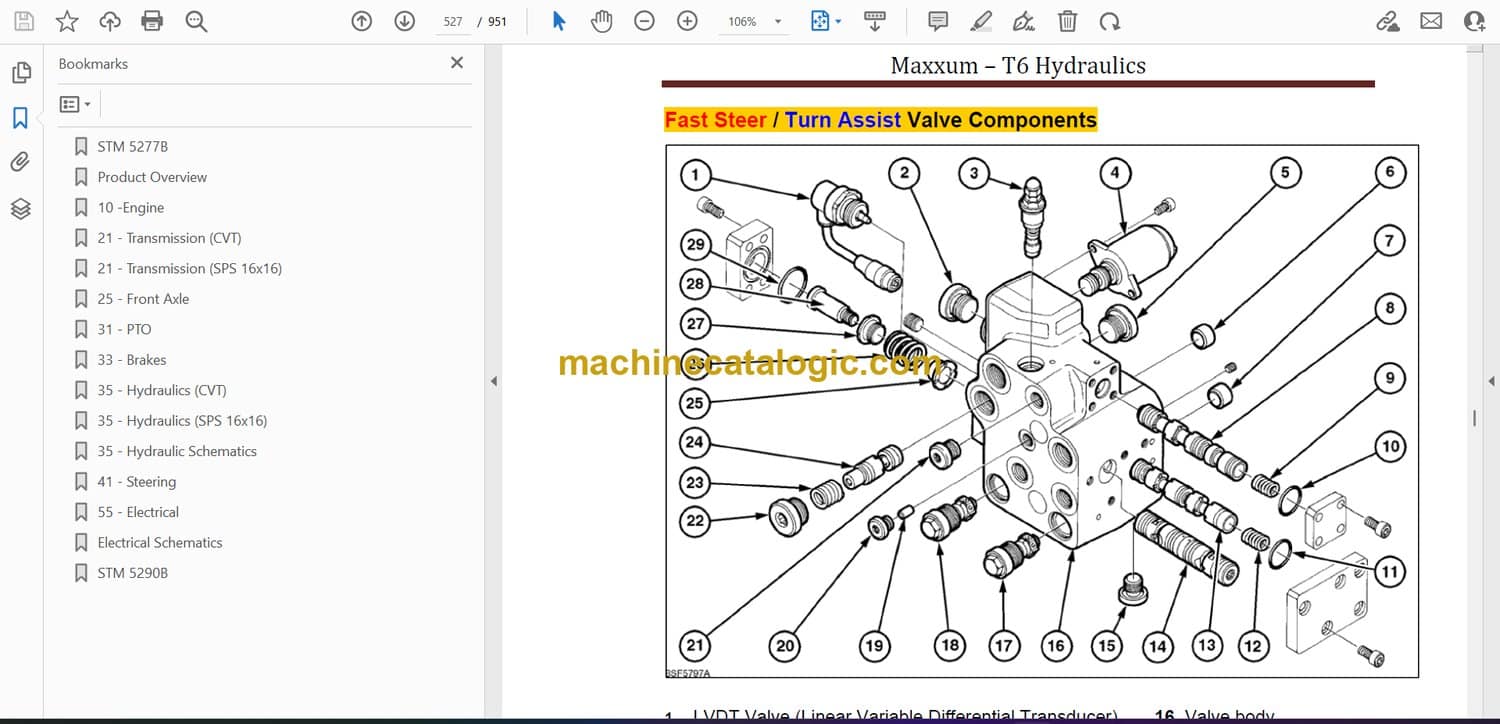Open the 35 - Hydraulic Schematics bookmark
The height and width of the screenshot is (724, 1500).
[x=177, y=451]
